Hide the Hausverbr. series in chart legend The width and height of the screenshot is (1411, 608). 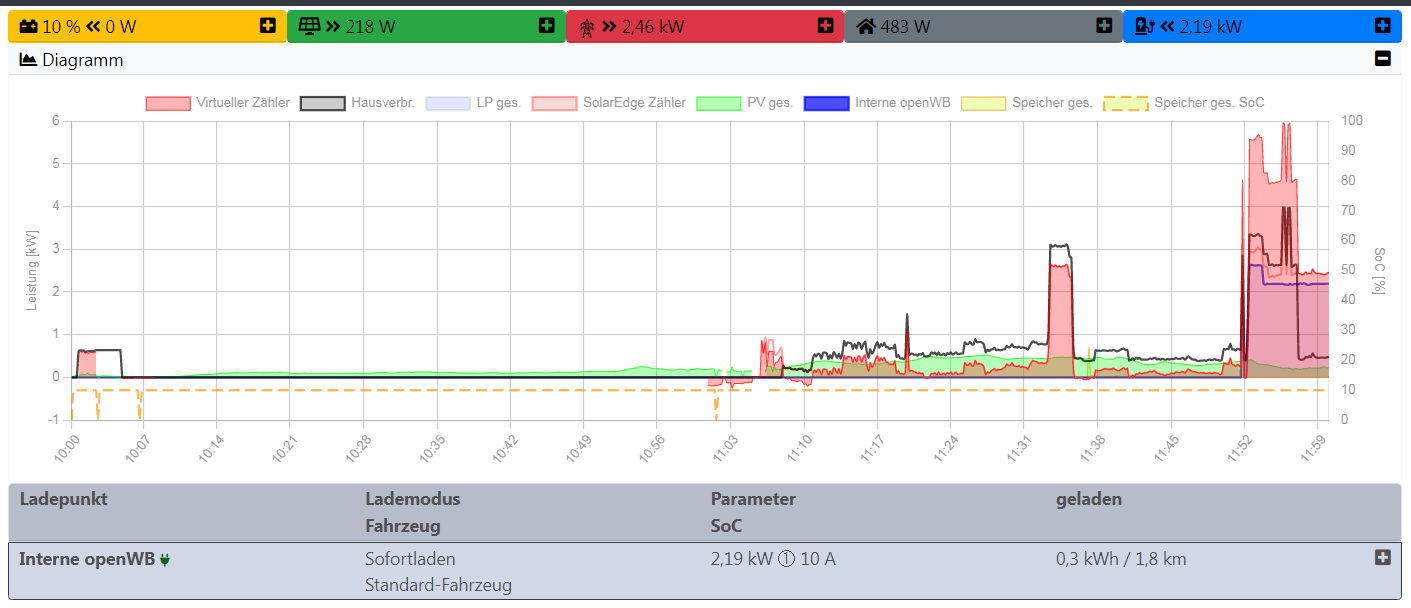coord(357,102)
